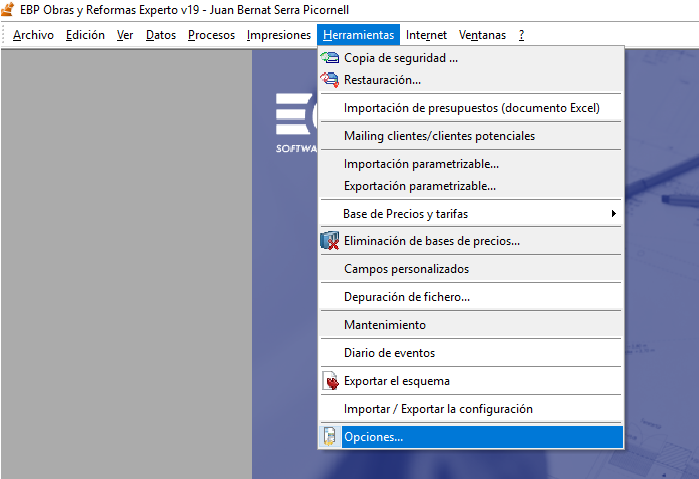The height and width of the screenshot is (479, 699).
Task: Choose Depuración de fichero...
Action: [x=471, y=297]
